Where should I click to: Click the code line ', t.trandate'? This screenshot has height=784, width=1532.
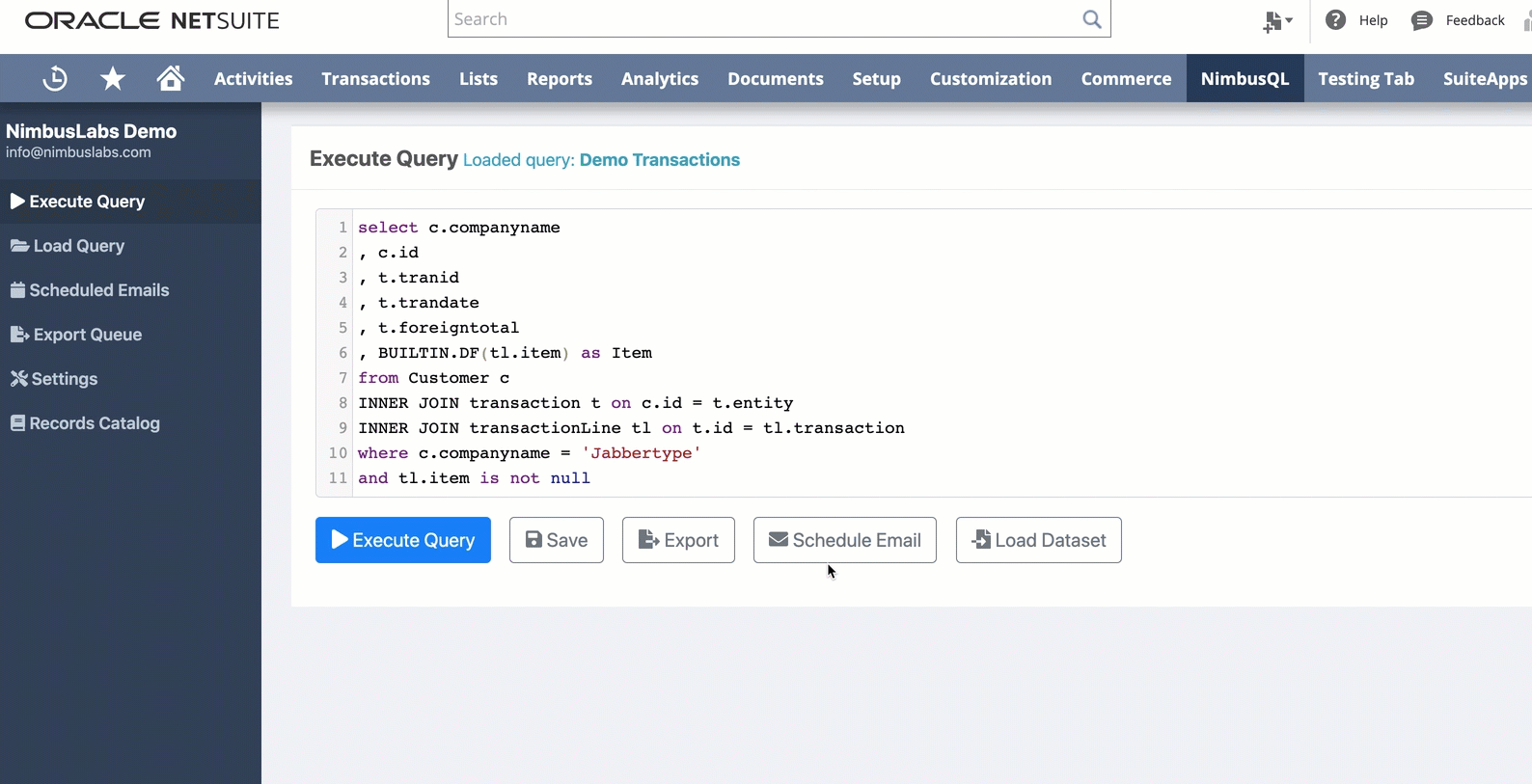[419, 303]
